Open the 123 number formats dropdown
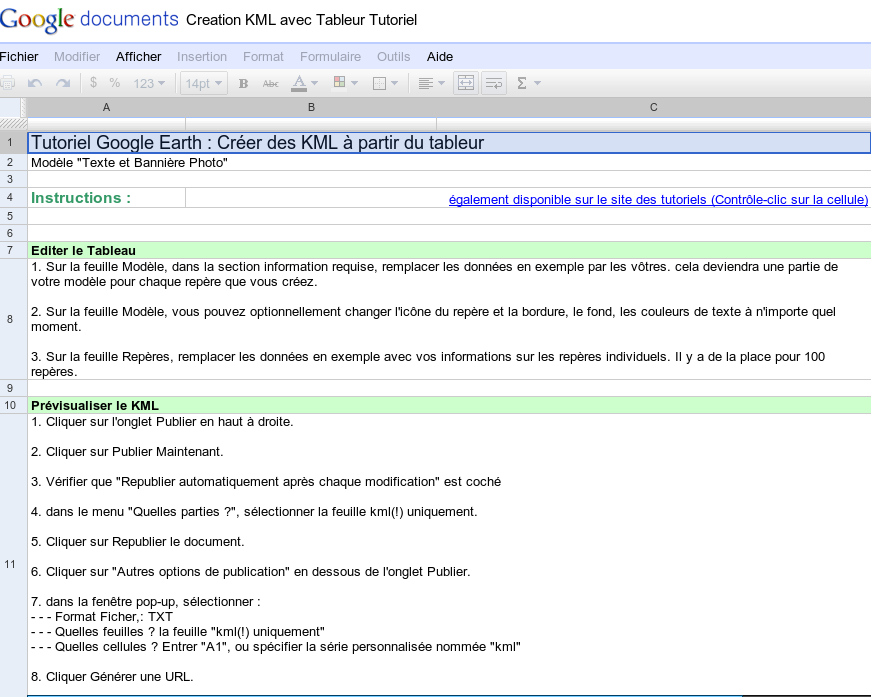 149,83
